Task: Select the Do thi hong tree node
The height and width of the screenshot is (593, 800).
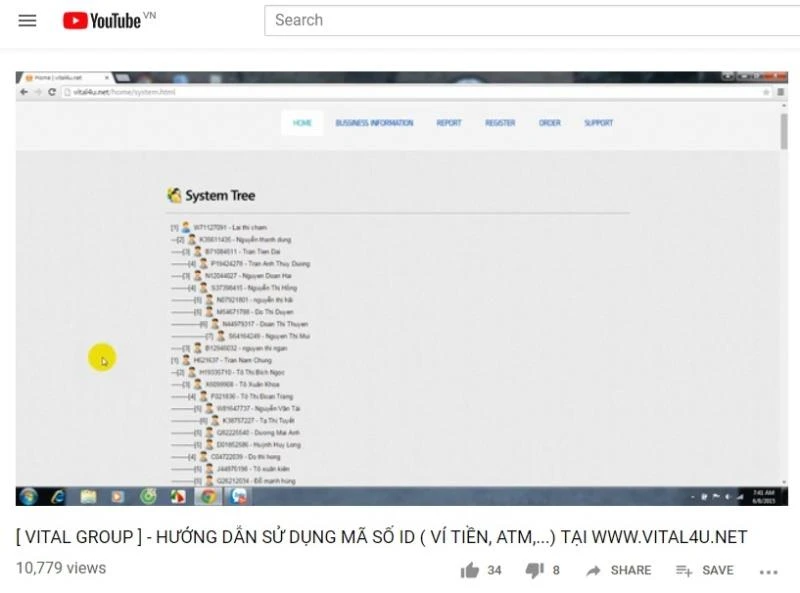Action: coord(245,457)
